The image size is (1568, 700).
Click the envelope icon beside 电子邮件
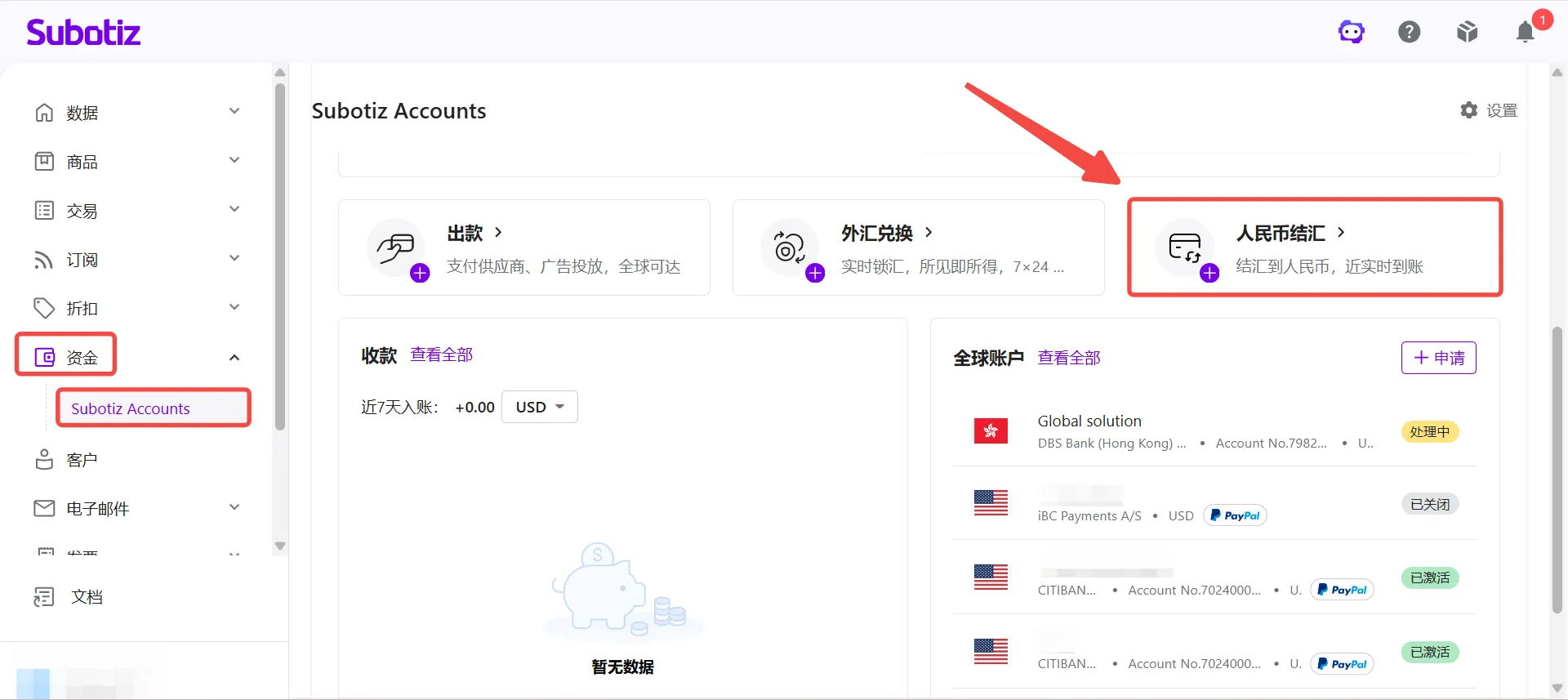click(44, 508)
